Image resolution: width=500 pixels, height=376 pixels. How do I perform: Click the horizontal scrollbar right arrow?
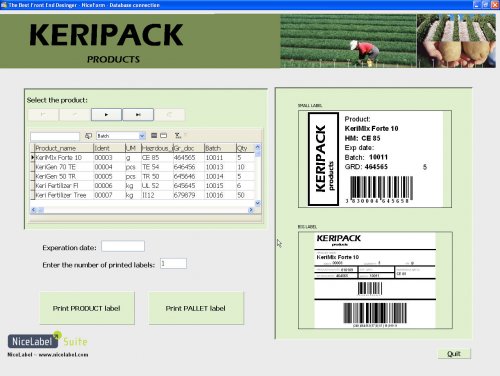point(251,210)
